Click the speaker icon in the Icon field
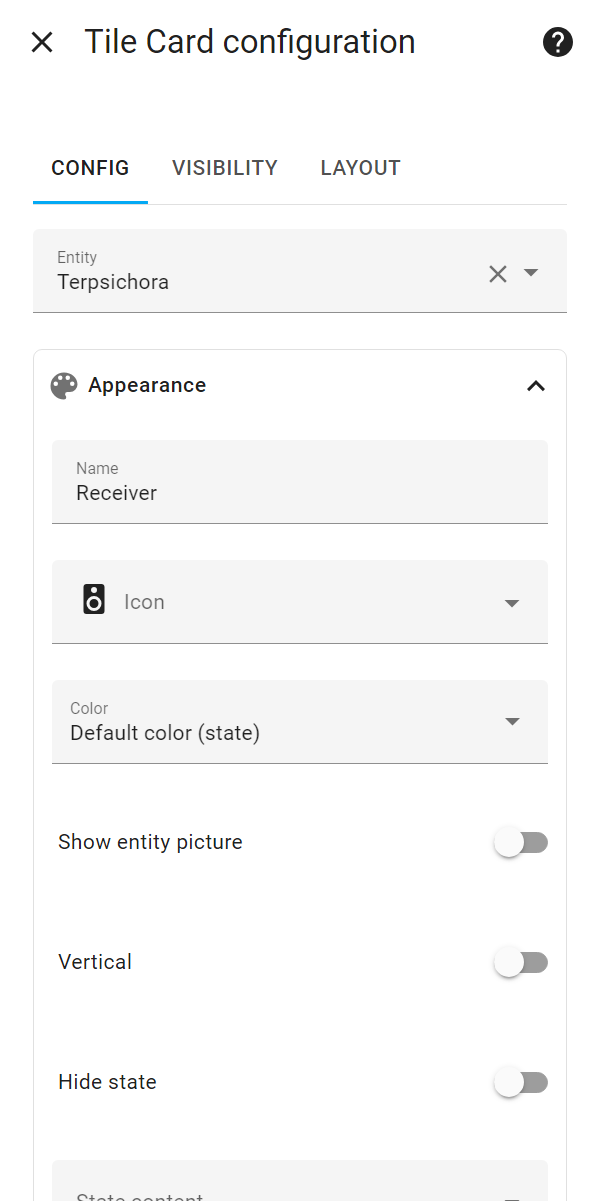 (94, 601)
